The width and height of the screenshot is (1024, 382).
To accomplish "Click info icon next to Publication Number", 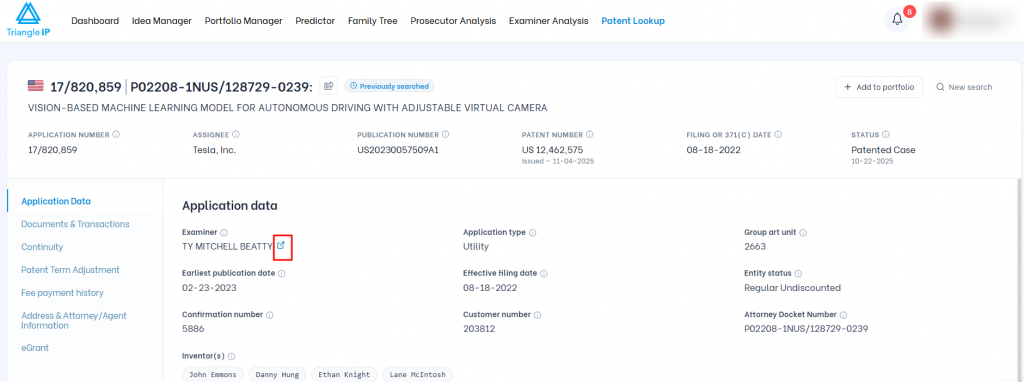I will pos(445,135).
